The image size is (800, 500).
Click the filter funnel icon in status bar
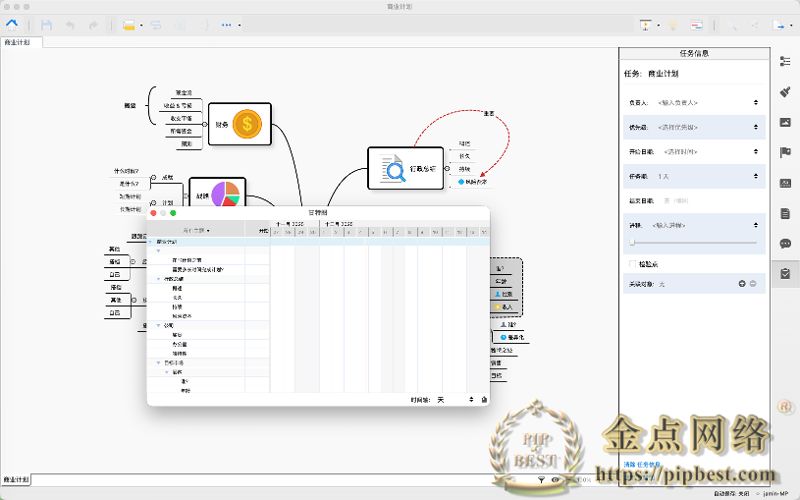(x=541, y=480)
